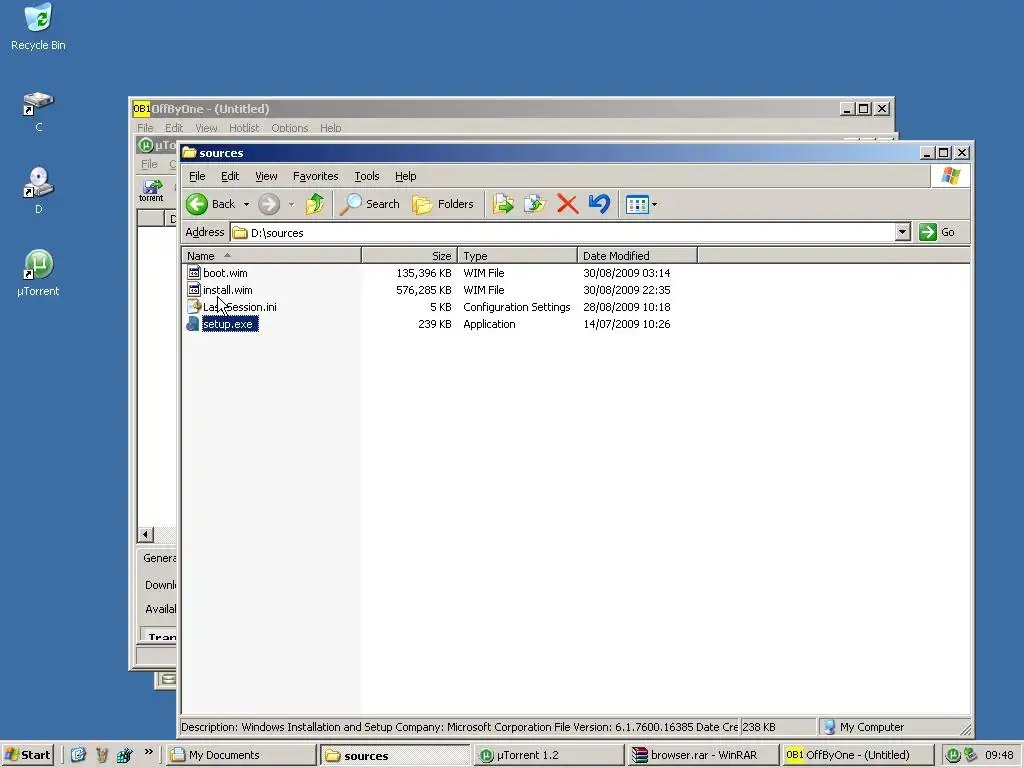Screen dimensions: 1024x768
Task: Open Options menu in OffByOne window
Action: 289,128
